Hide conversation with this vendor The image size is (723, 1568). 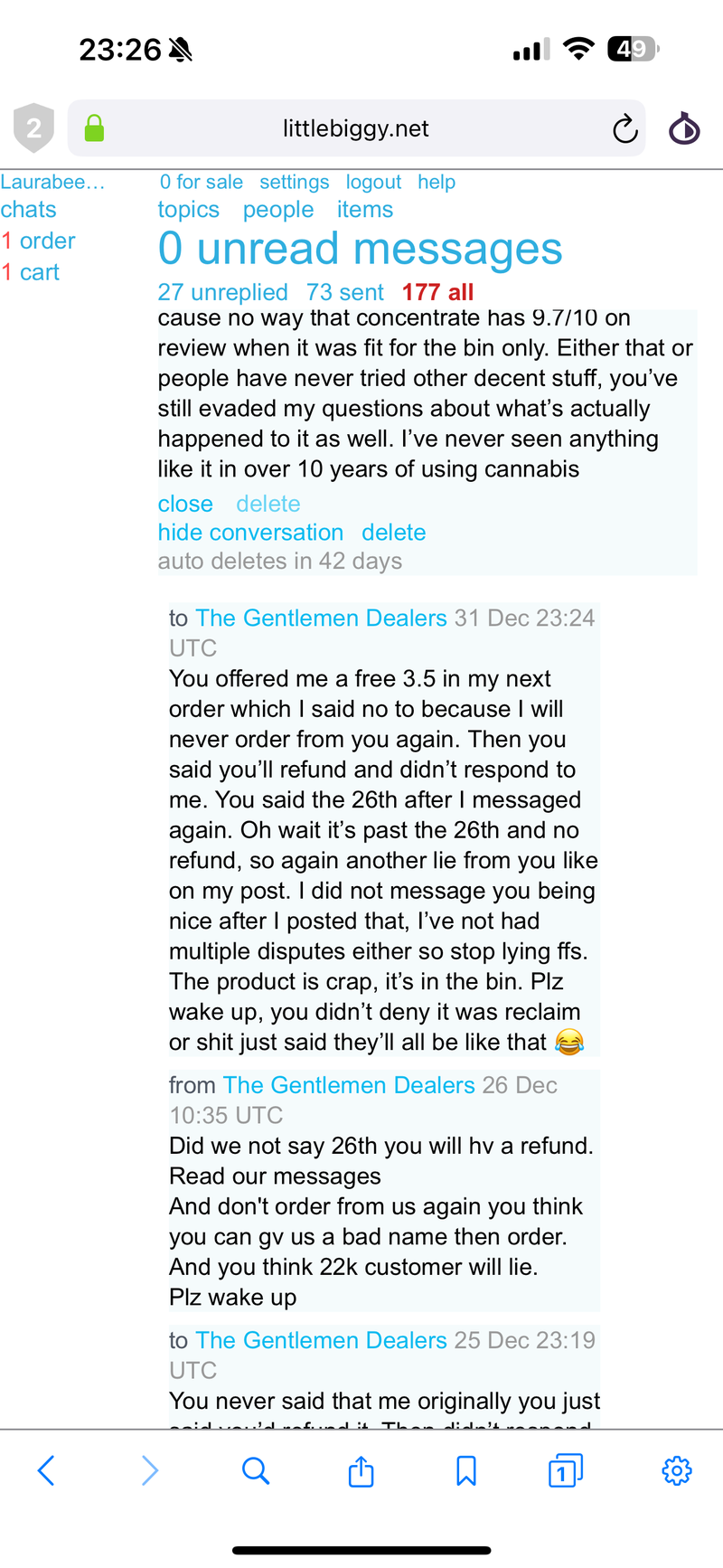[x=250, y=533]
